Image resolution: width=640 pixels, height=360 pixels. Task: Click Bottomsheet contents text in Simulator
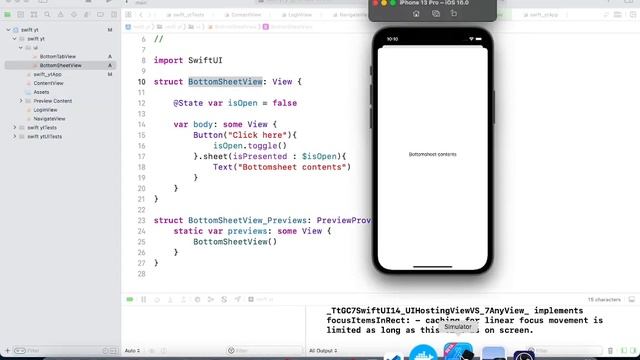[x=433, y=154]
